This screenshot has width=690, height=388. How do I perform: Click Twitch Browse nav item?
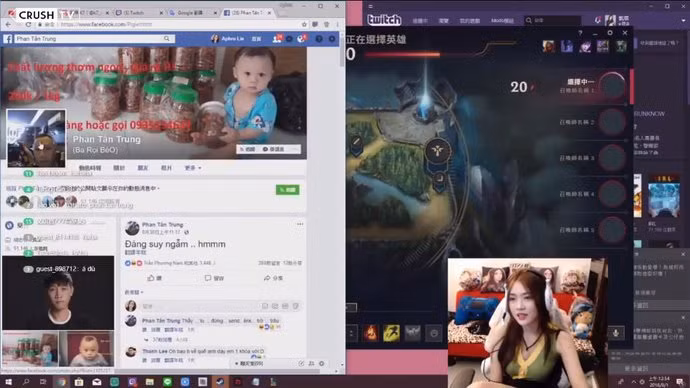pos(443,21)
